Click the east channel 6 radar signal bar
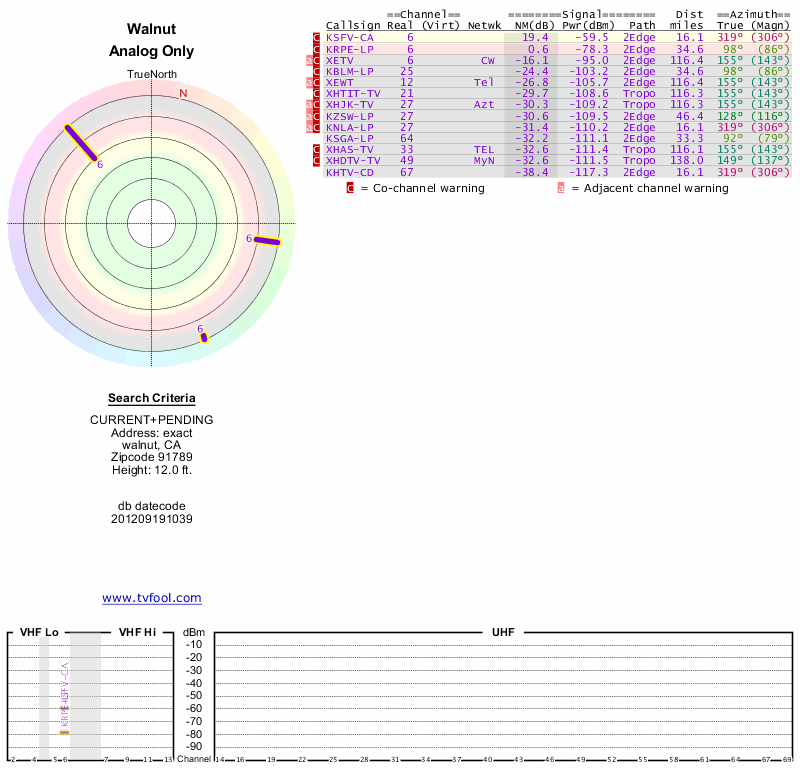The width and height of the screenshot is (800, 768). [x=267, y=240]
